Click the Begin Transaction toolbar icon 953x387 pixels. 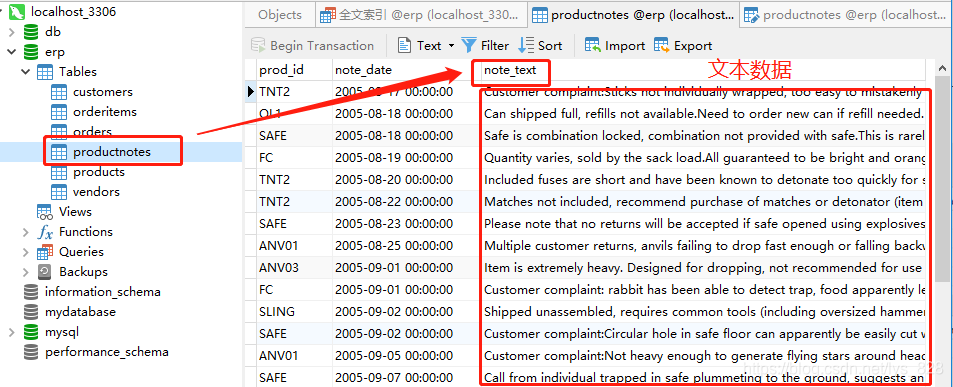tap(258, 46)
